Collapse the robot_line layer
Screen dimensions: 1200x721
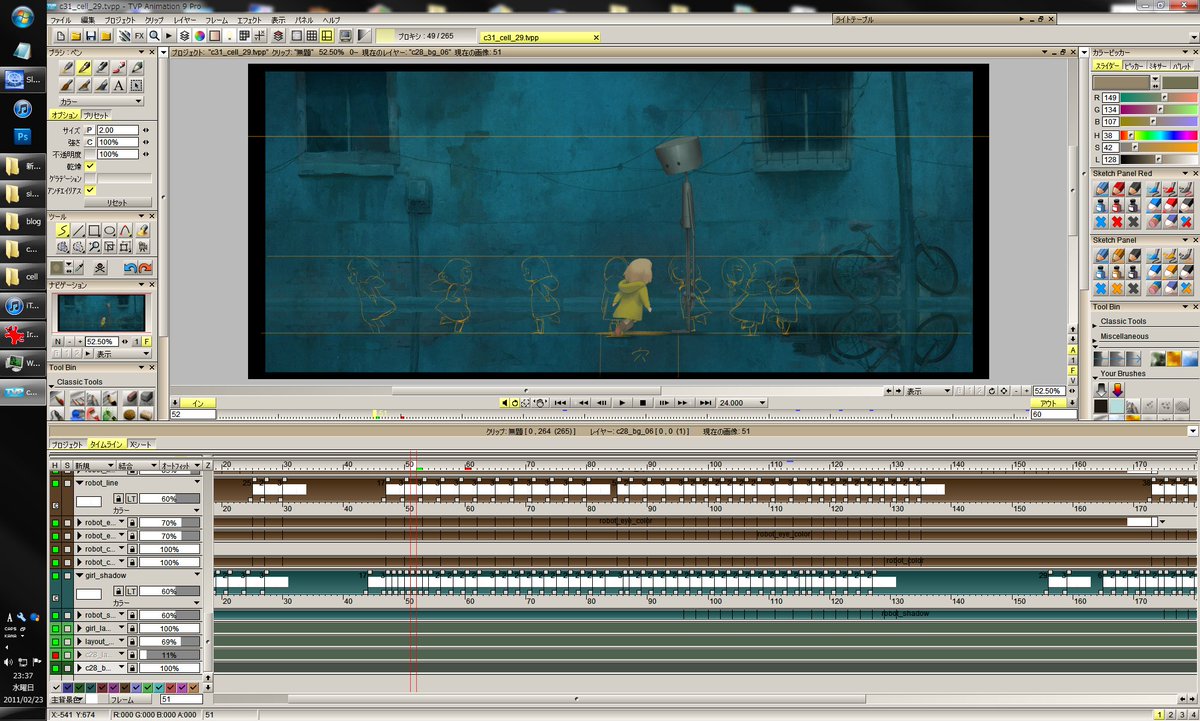[80, 482]
